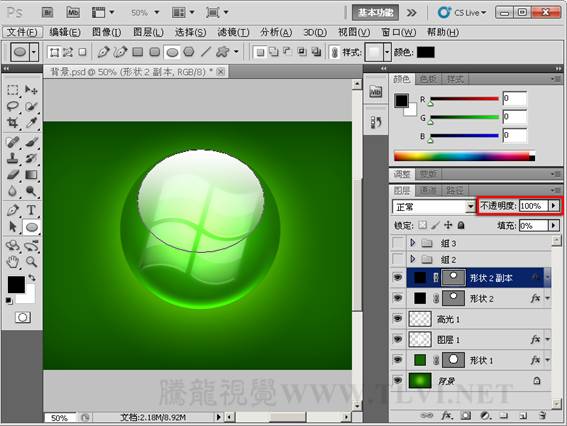
Task: Add a layer style with fx button
Action: pos(446,416)
